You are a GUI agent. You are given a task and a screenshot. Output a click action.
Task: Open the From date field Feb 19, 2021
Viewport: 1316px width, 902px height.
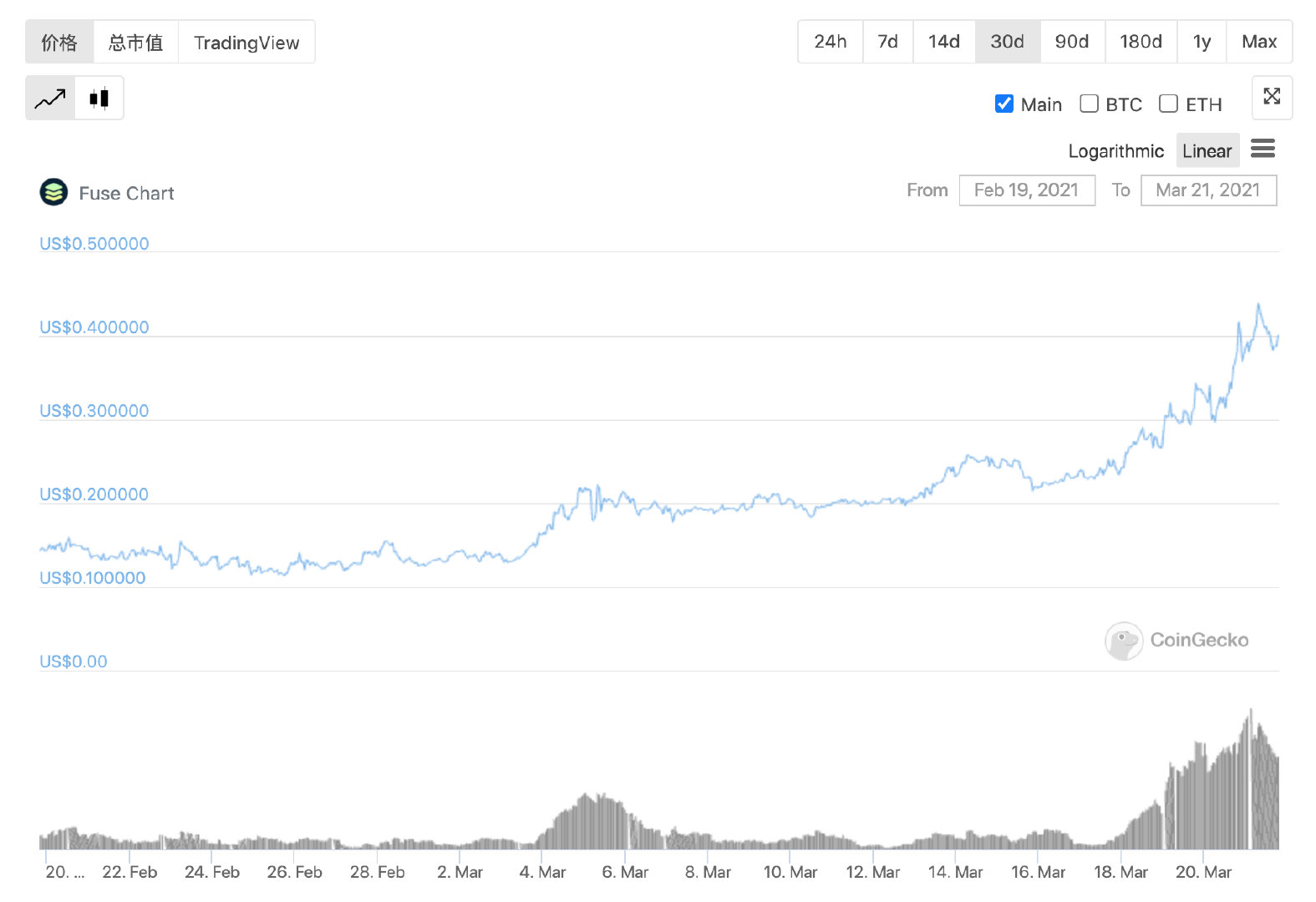(x=1027, y=190)
